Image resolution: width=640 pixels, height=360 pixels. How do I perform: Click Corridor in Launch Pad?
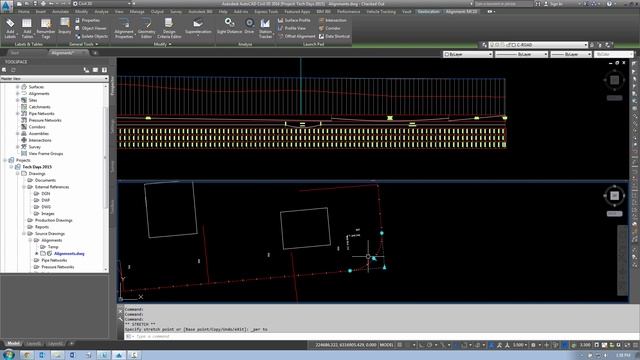pos(330,28)
